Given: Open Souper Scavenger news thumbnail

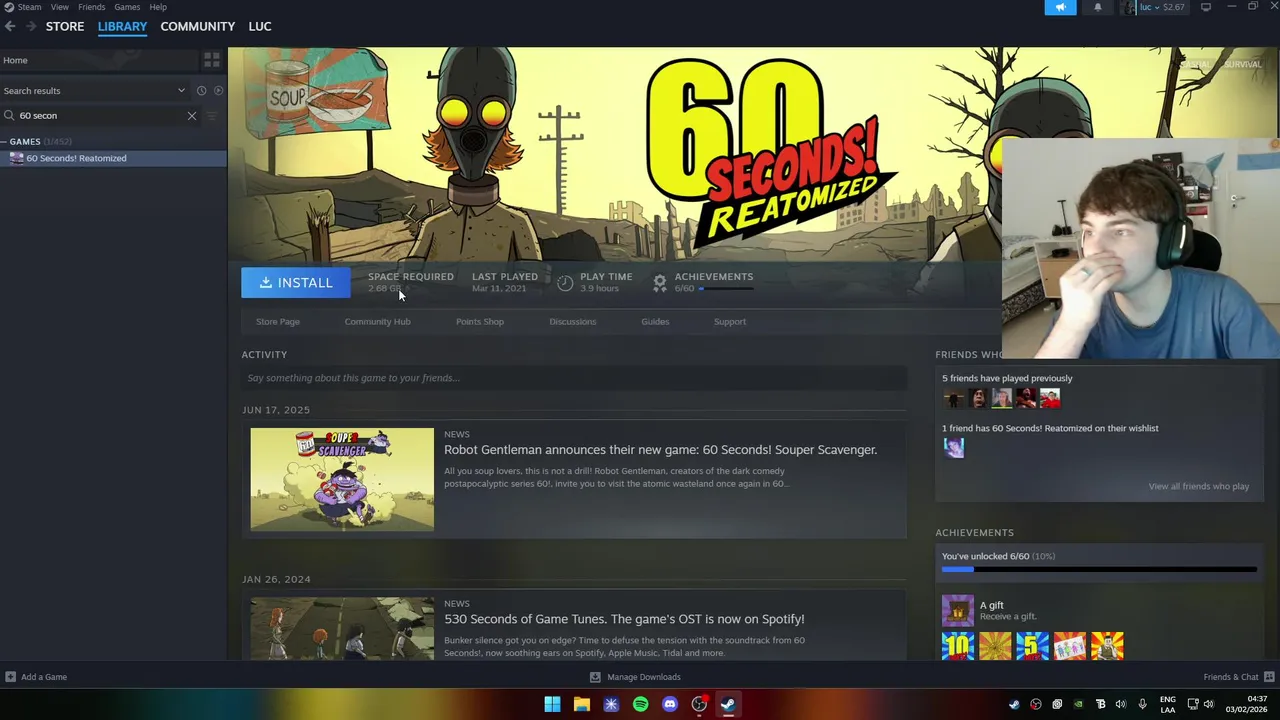Looking at the screenshot, I should [x=342, y=479].
